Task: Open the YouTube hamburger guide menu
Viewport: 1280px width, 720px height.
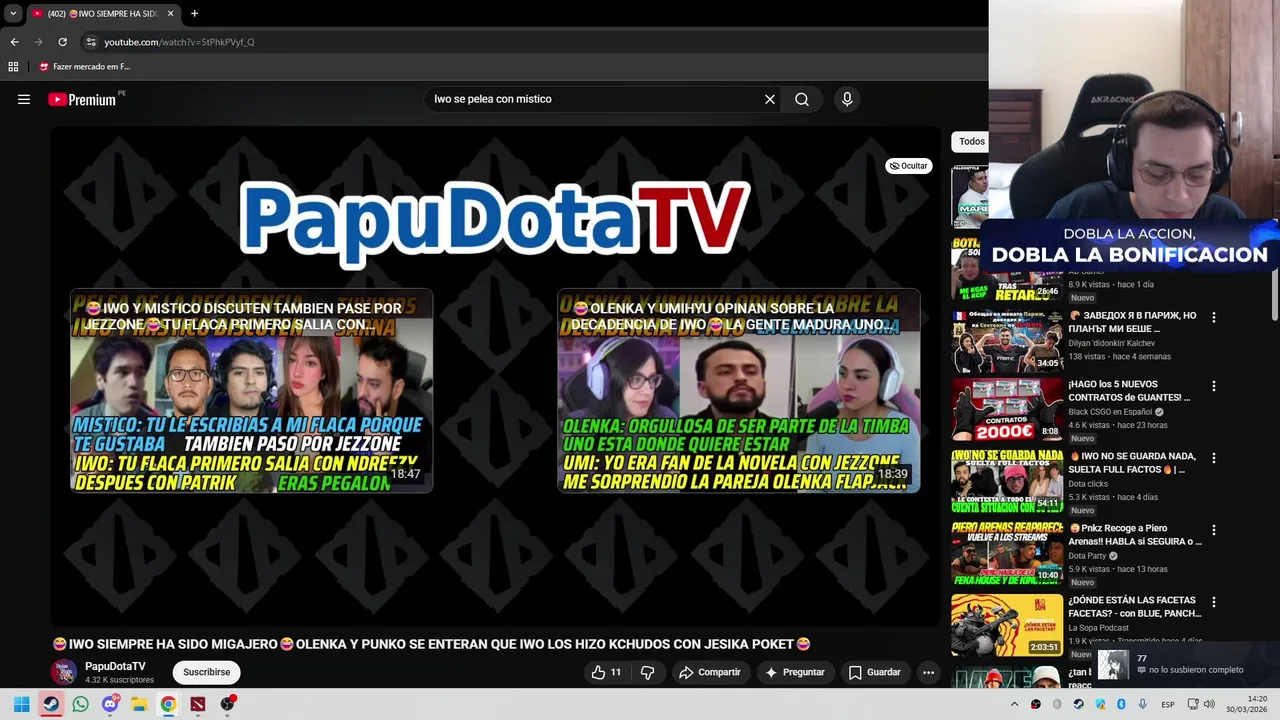Action: pyautogui.click(x=24, y=99)
